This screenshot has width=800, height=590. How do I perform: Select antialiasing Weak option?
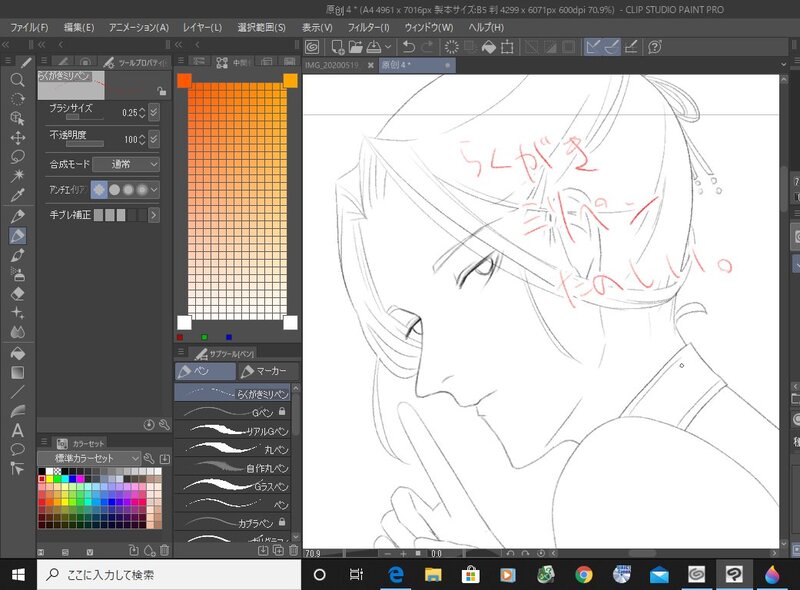pos(114,190)
